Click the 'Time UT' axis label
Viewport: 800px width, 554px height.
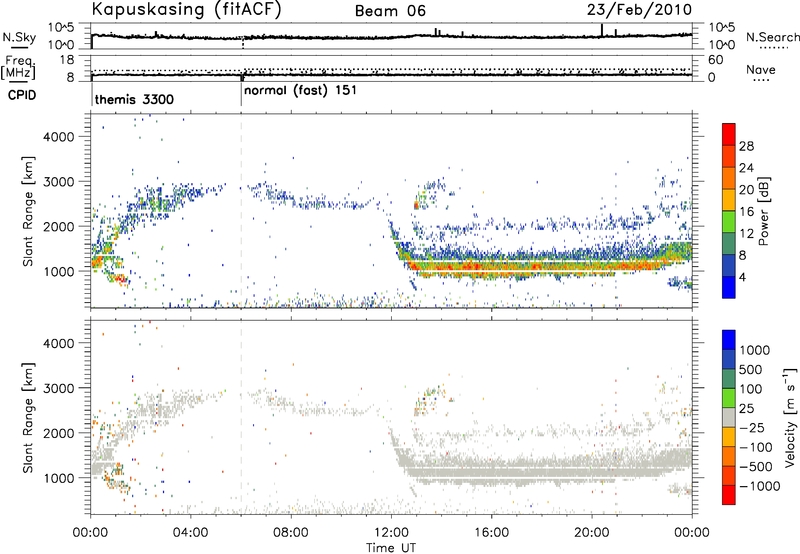pos(391,548)
